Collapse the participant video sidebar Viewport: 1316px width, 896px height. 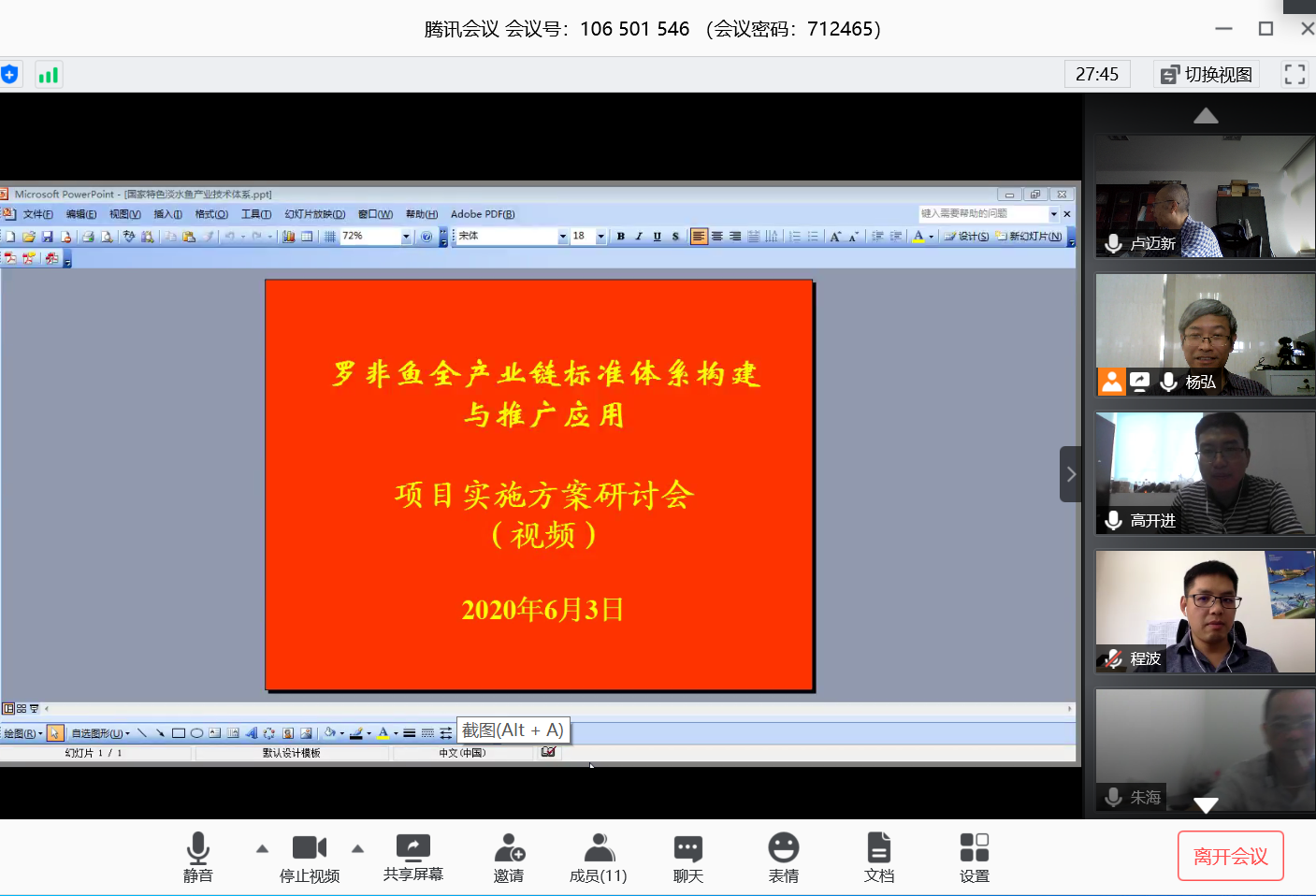click(x=1071, y=474)
